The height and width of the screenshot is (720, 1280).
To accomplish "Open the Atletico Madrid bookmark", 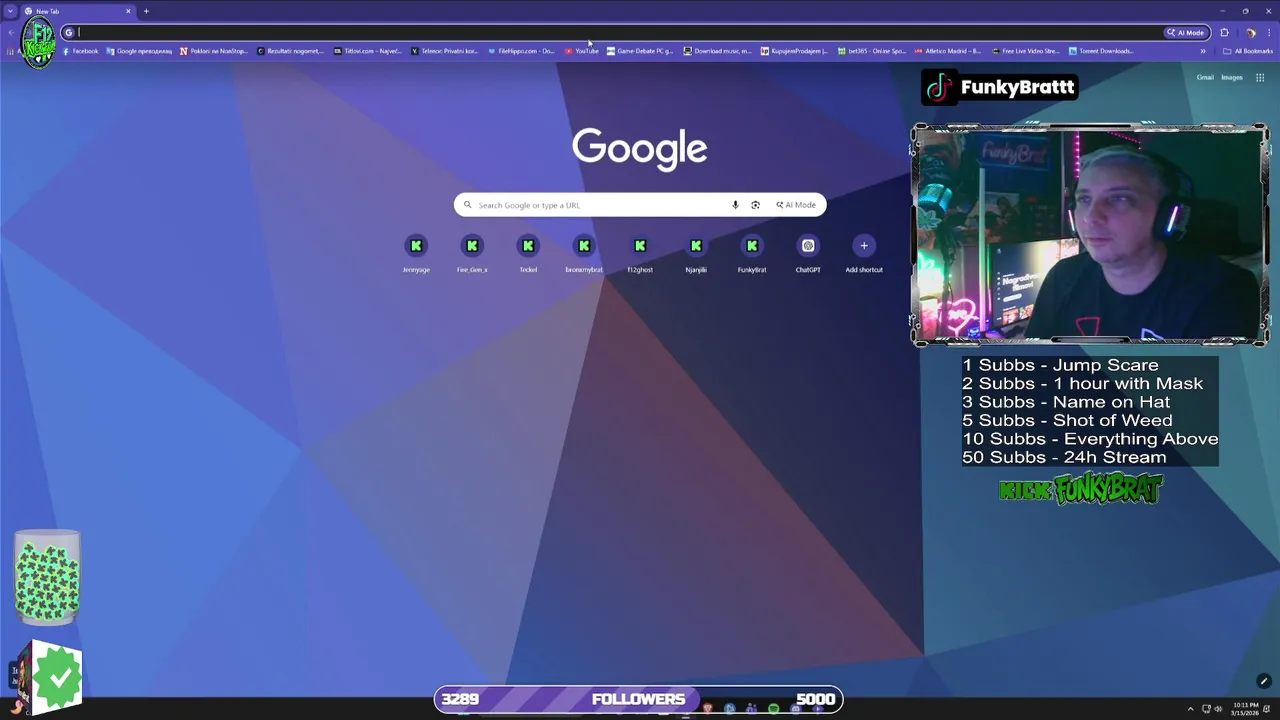I will (948, 51).
